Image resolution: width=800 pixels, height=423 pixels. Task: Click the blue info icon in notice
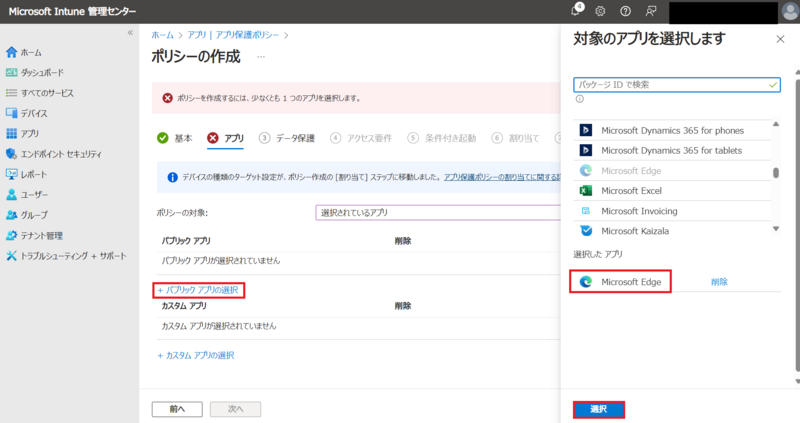click(172, 178)
